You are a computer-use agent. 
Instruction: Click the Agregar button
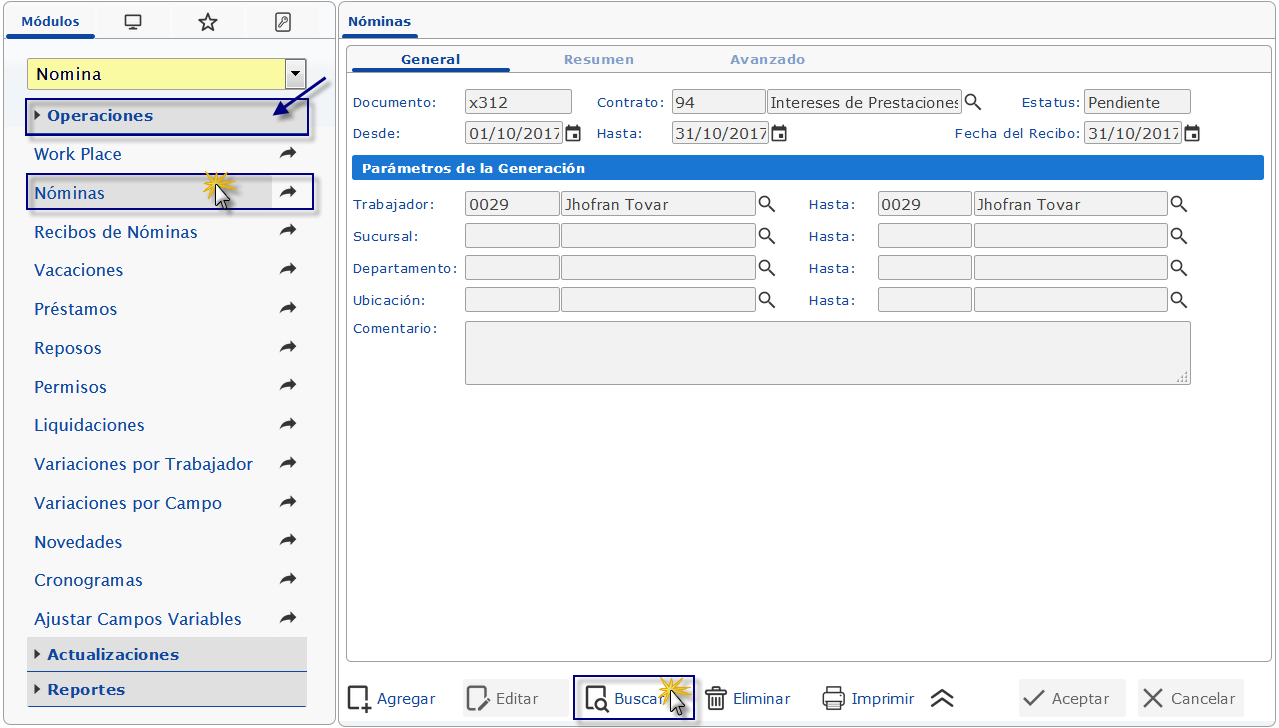393,699
